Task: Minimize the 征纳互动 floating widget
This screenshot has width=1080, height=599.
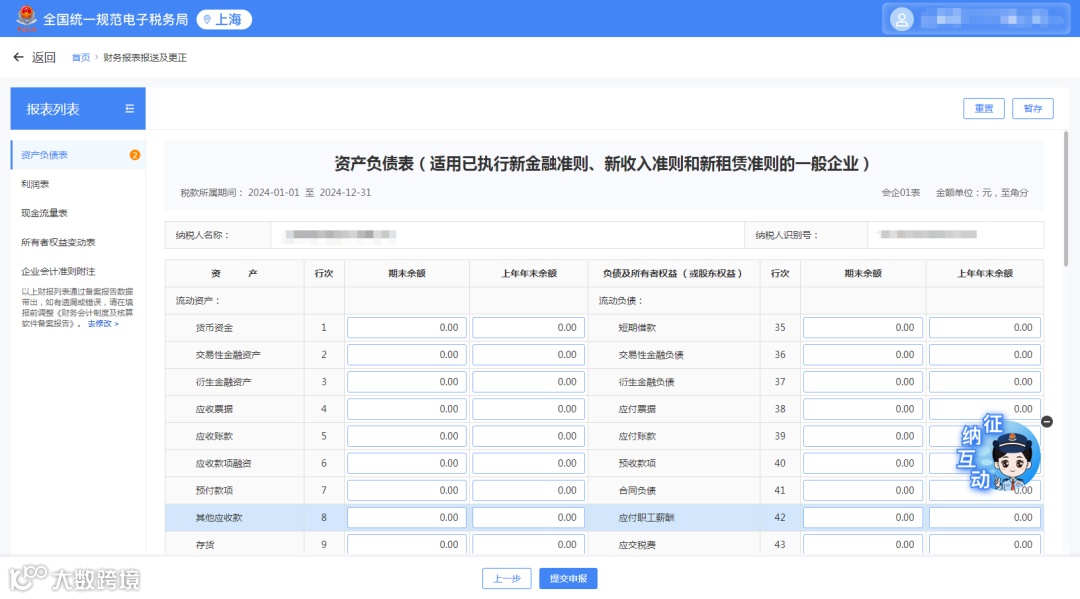Action: pos(1046,421)
